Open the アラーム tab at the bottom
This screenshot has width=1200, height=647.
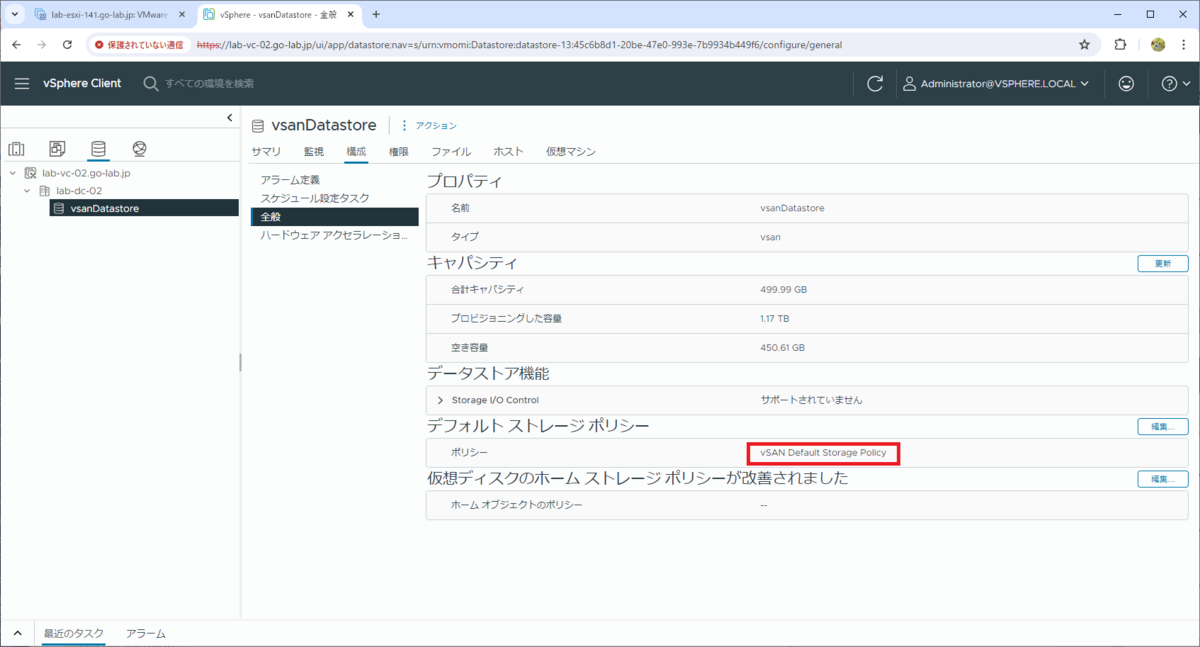coord(146,634)
